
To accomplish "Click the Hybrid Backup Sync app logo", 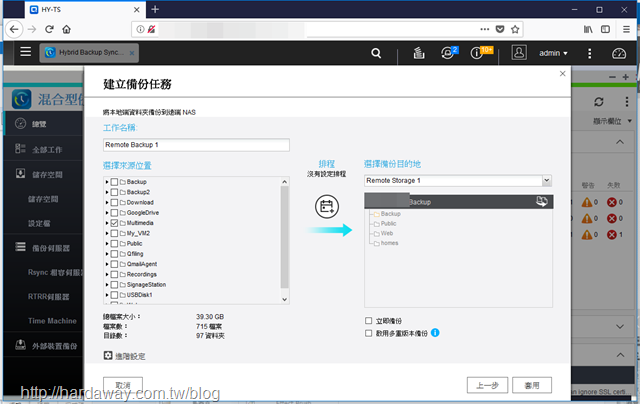I will (21, 99).
